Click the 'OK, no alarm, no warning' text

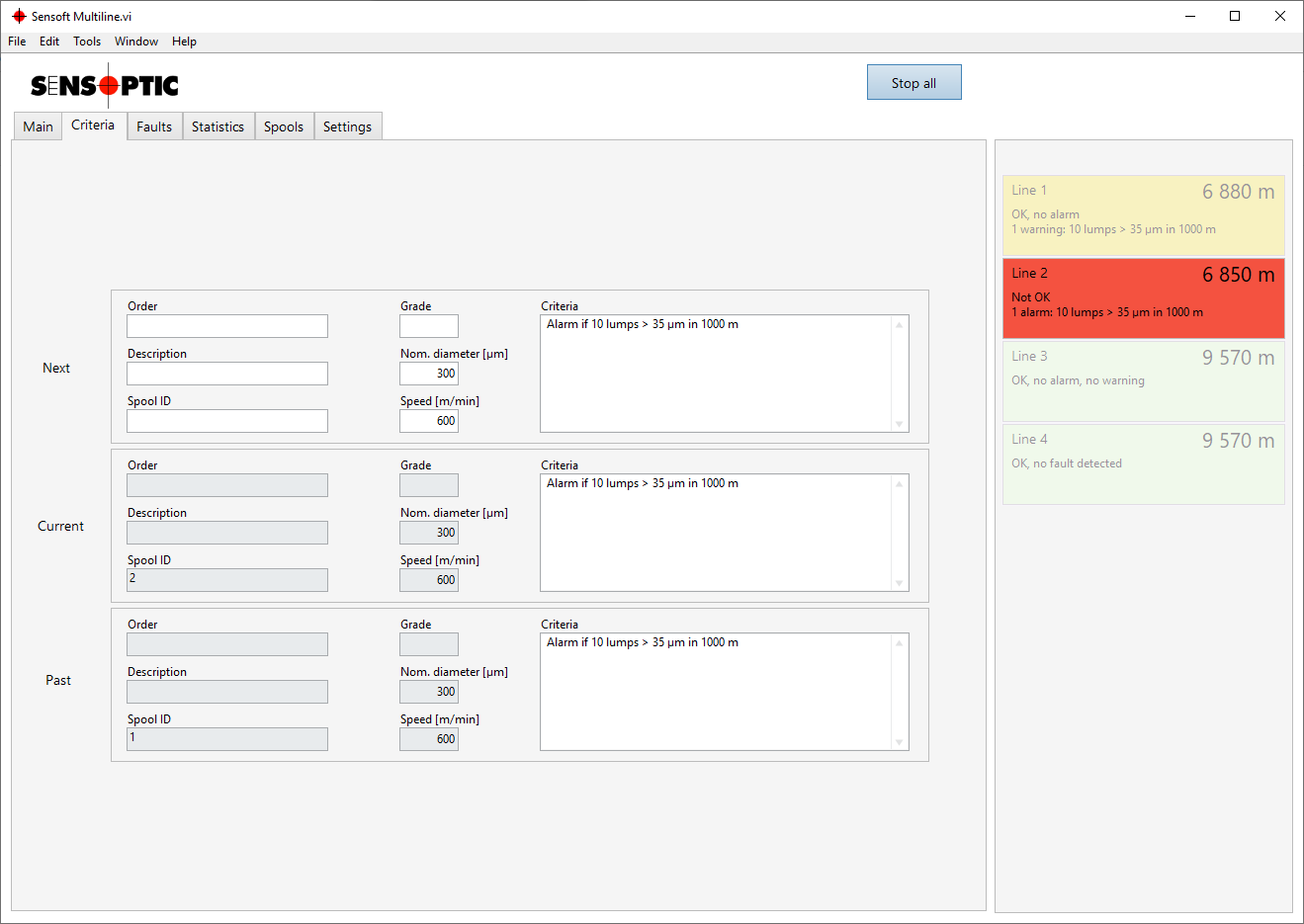click(1078, 380)
